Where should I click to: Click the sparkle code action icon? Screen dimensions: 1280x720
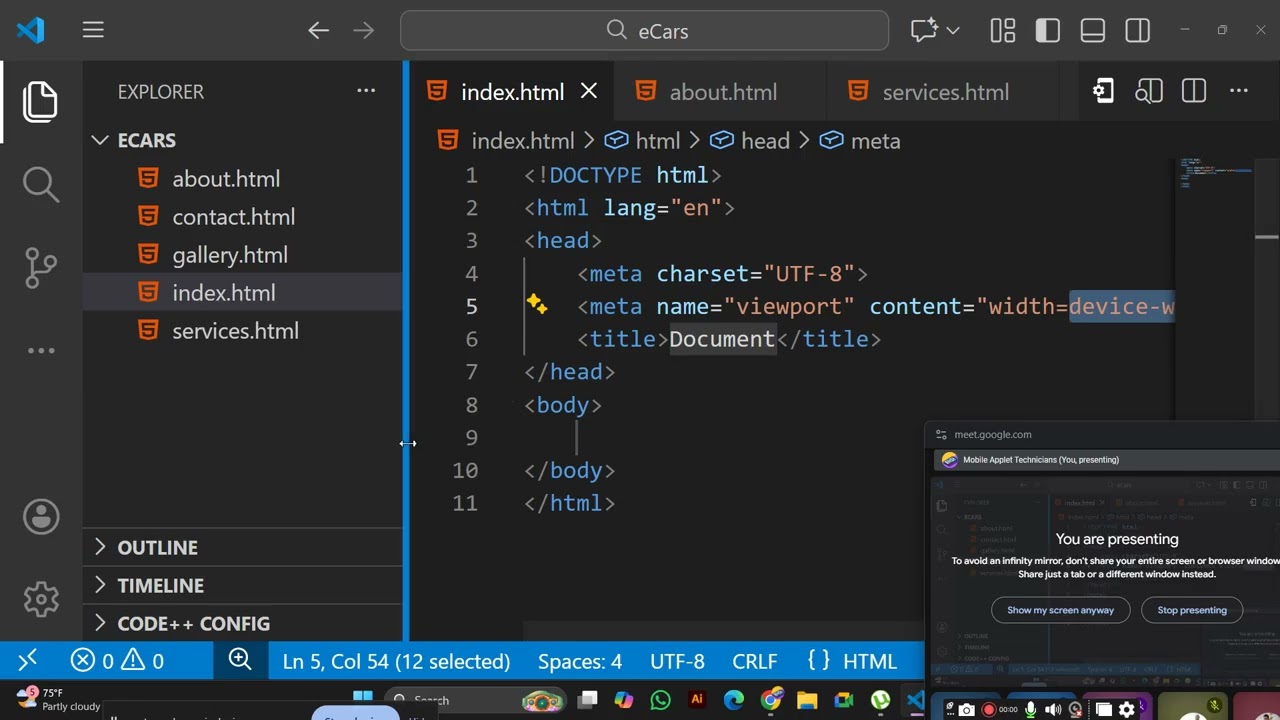coord(537,305)
